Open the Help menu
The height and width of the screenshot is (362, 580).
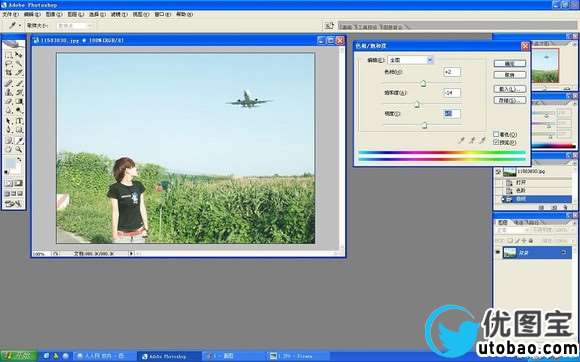pyautogui.click(x=184, y=14)
